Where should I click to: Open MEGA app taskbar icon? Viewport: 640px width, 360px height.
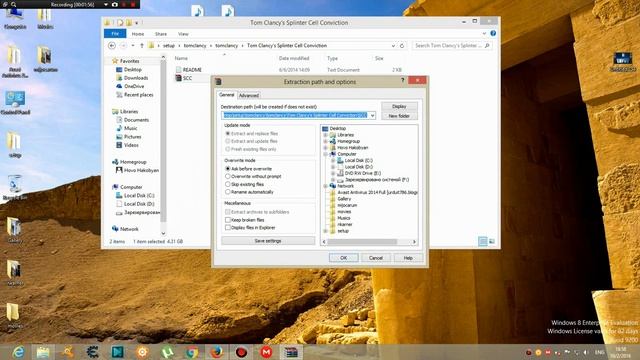pyautogui.click(x=266, y=352)
